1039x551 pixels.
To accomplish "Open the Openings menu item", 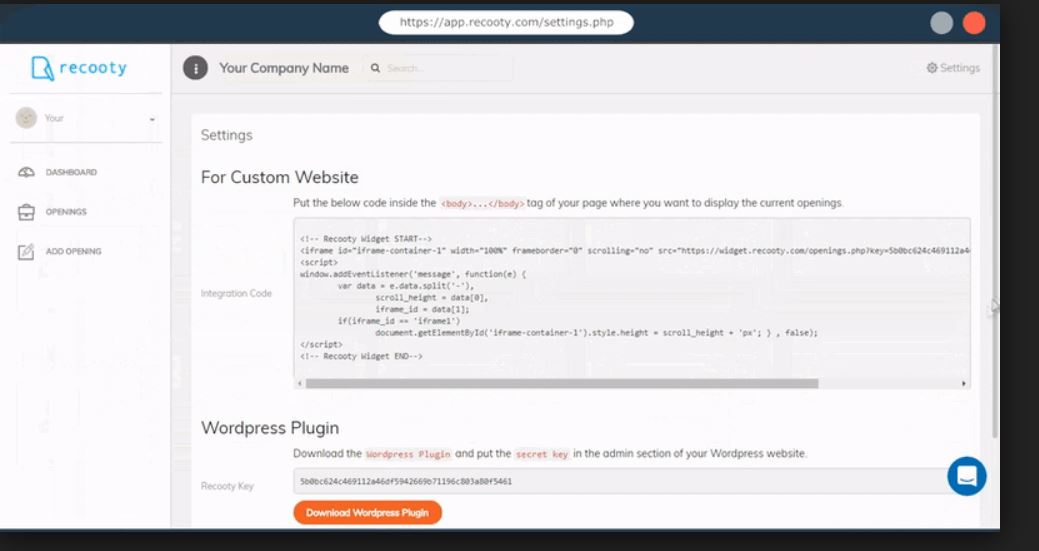I will (66, 212).
